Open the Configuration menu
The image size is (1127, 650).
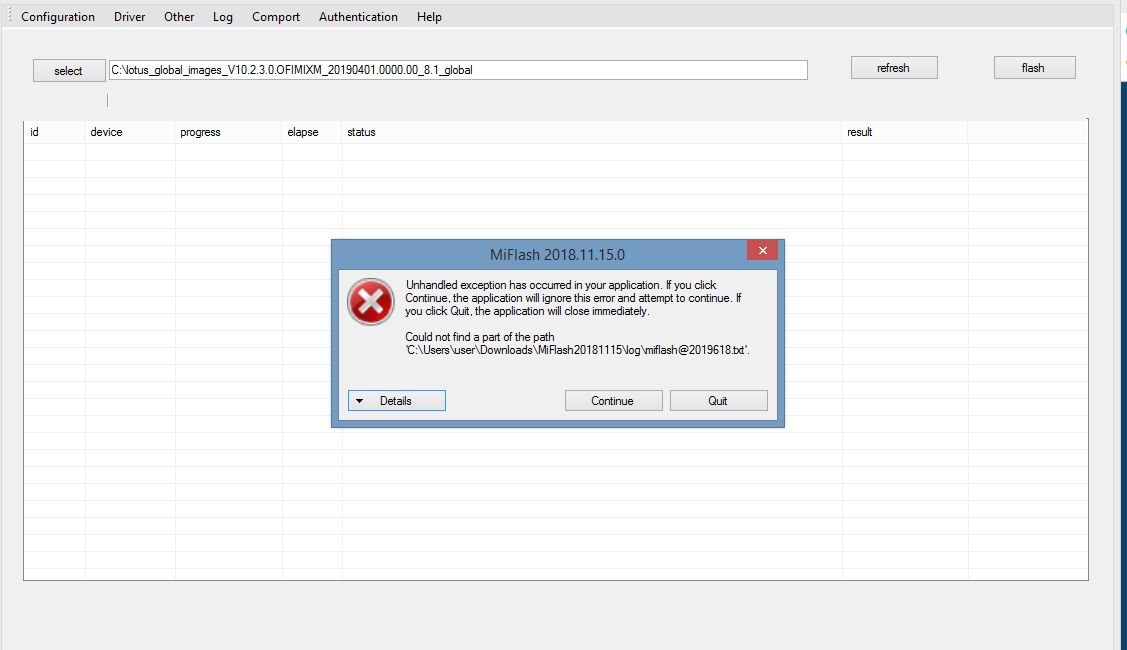(58, 17)
